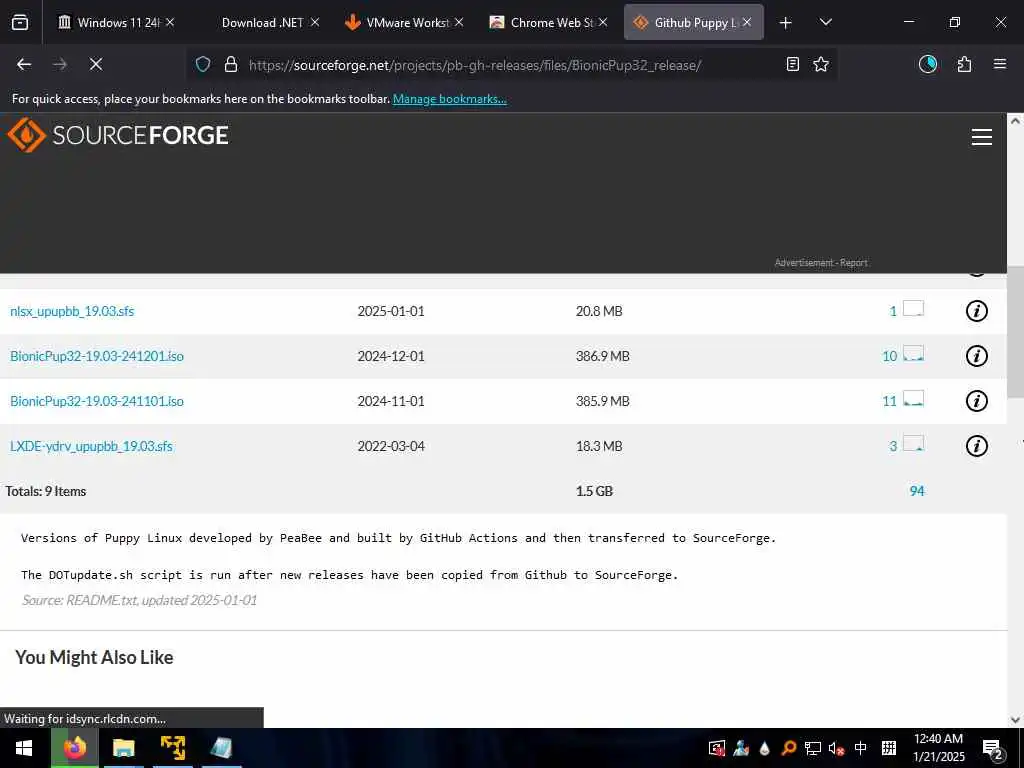
Task: Open Windows Start menu
Action: tap(24, 748)
